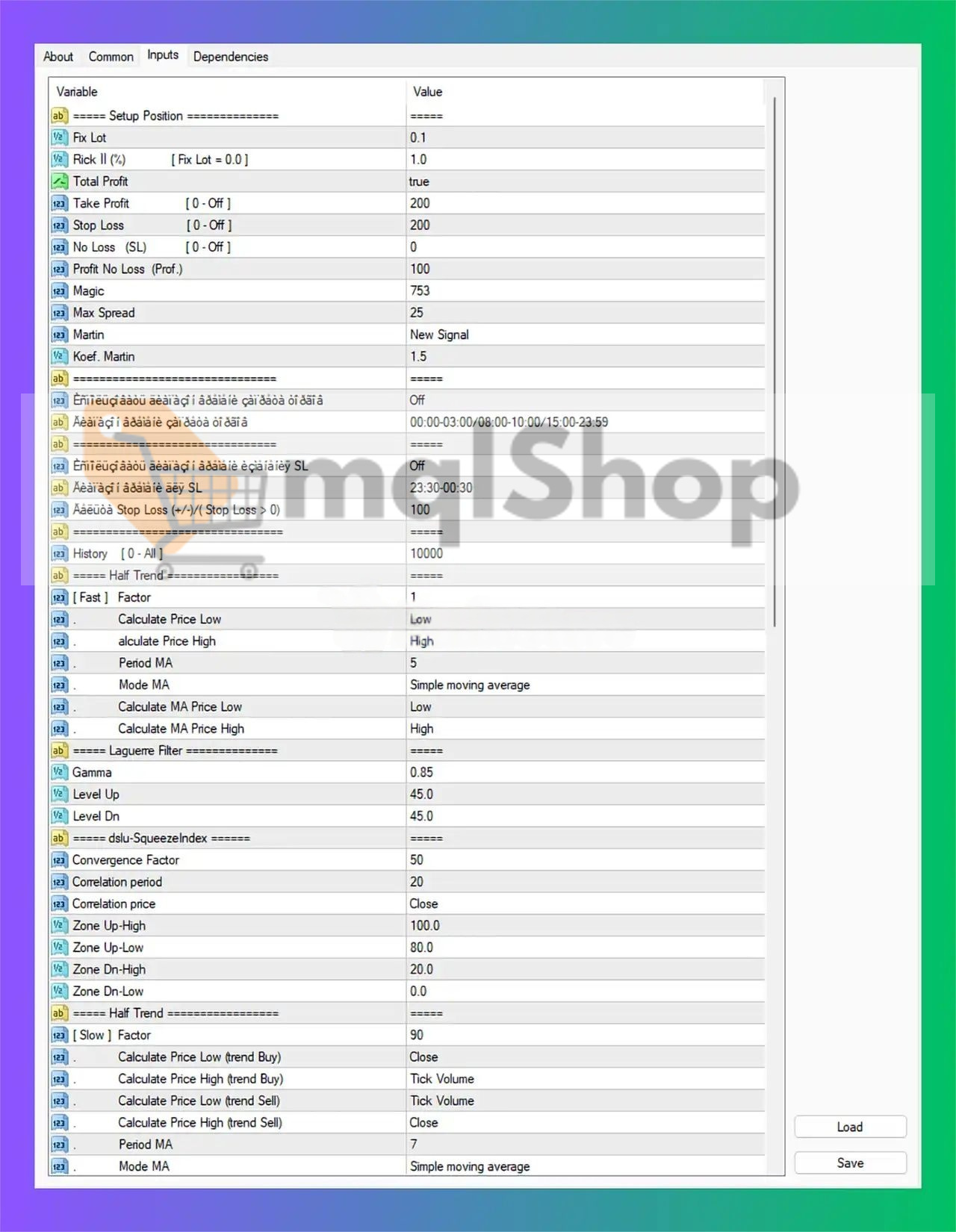
Task: Click the icon next to Gamma
Action: [59, 772]
